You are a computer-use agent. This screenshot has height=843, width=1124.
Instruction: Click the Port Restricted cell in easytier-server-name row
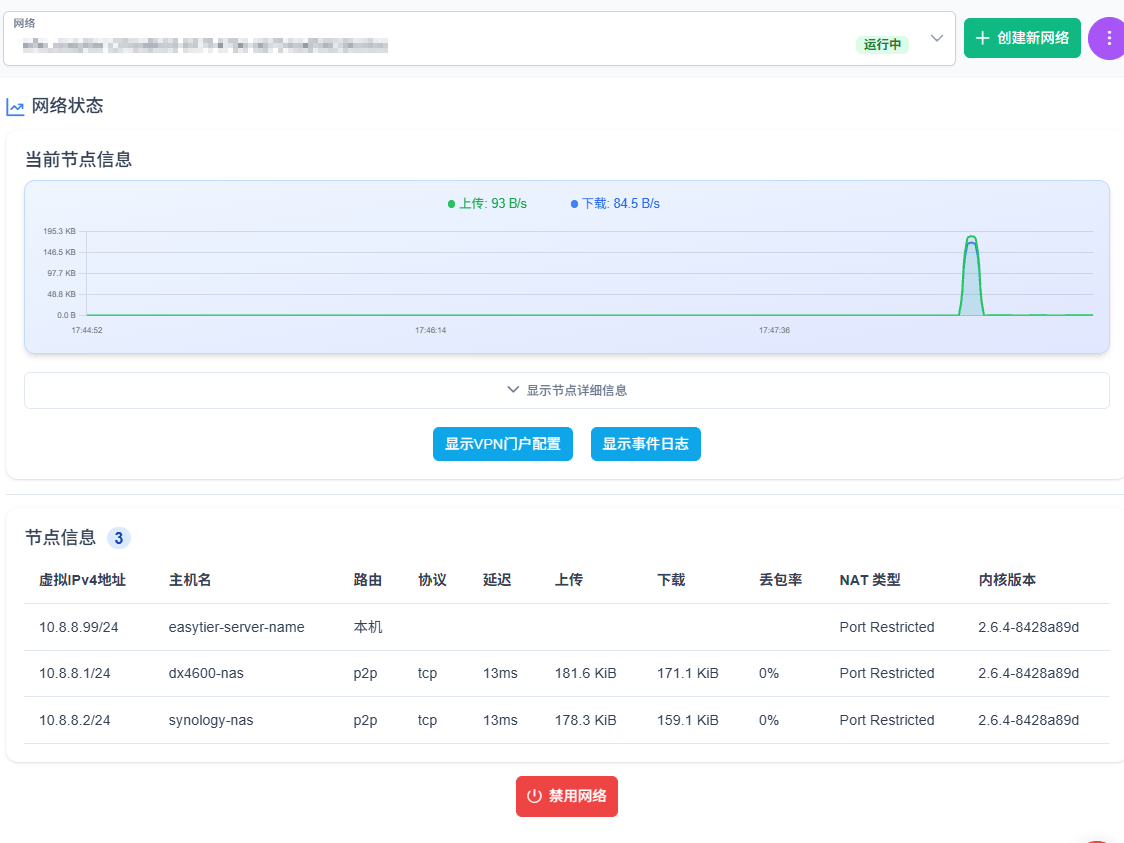point(887,627)
